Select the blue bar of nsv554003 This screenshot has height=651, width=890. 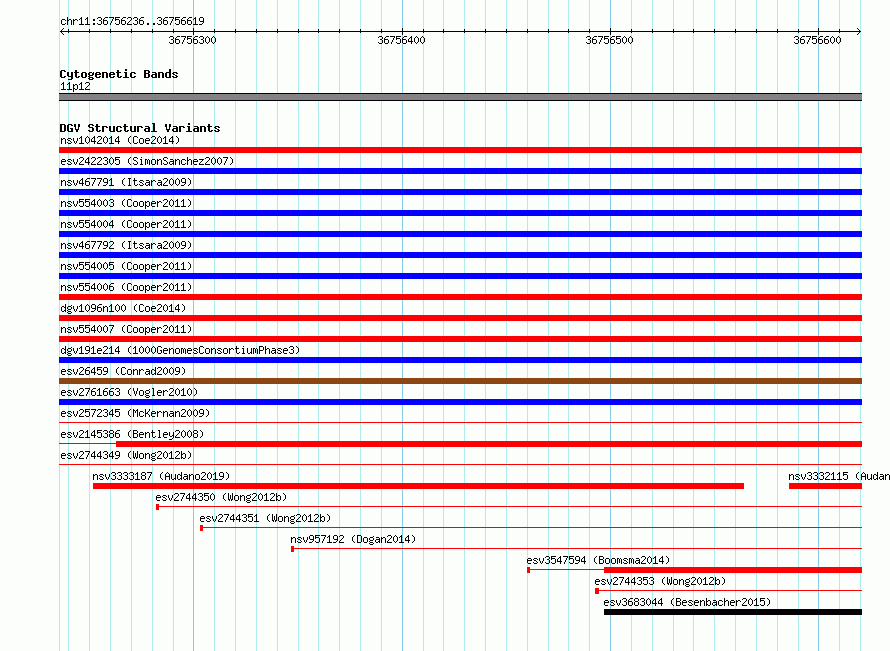tap(460, 213)
